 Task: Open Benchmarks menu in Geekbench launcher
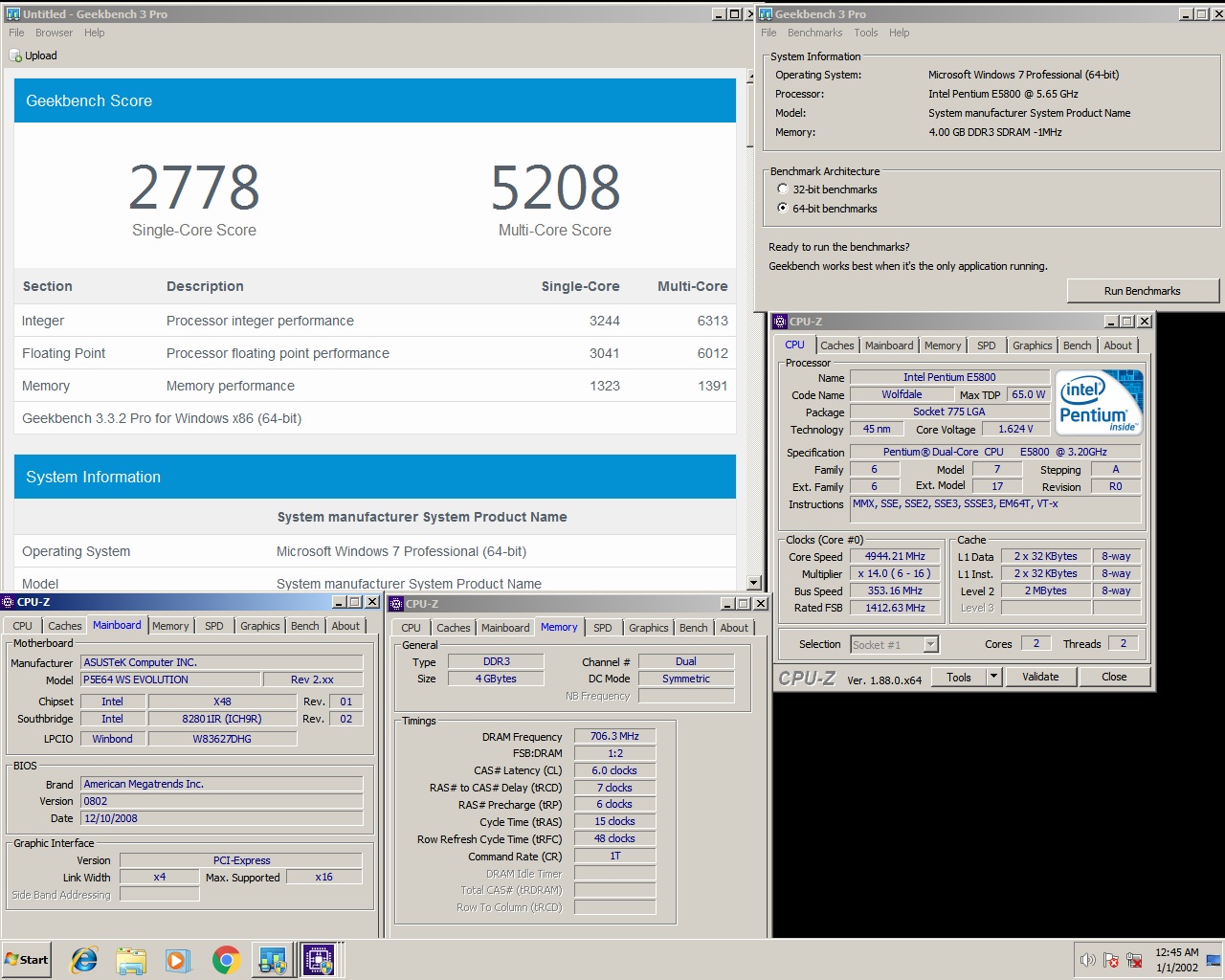815,33
